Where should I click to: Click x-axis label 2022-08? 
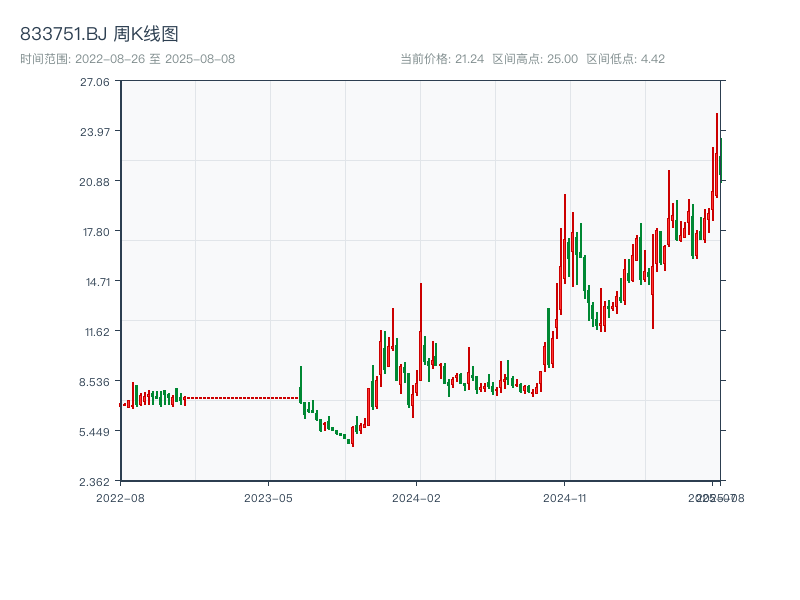[x=120, y=498]
